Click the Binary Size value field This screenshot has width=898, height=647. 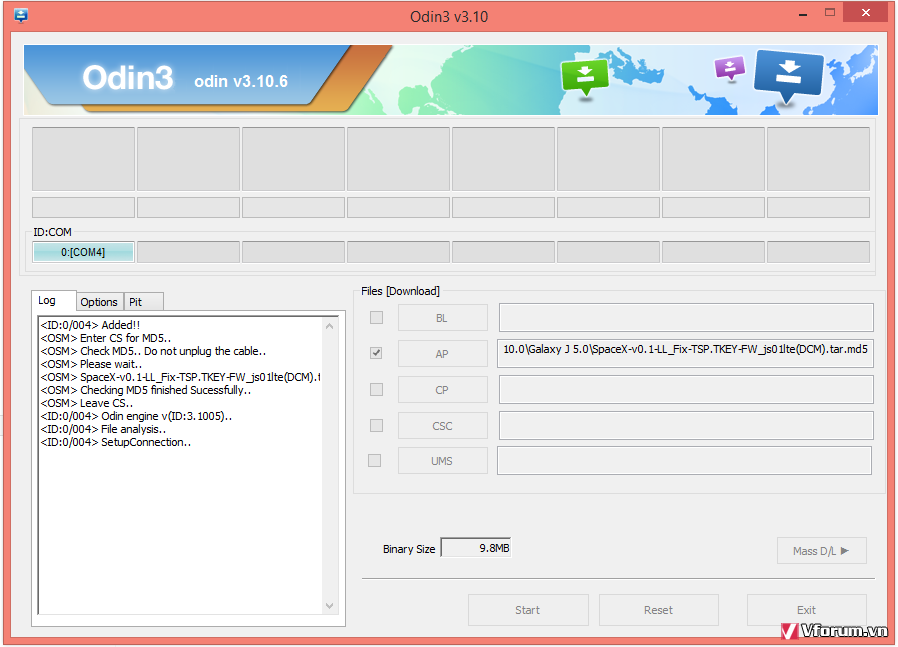pos(475,548)
